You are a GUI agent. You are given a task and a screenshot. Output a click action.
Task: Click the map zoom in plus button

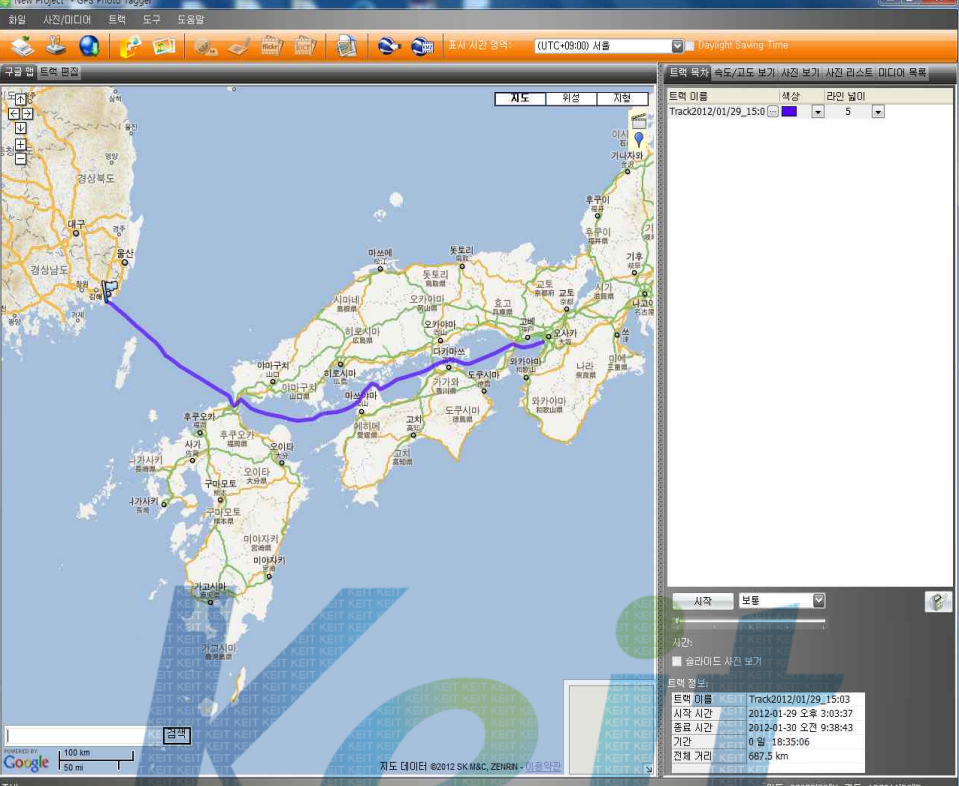tap(20, 144)
